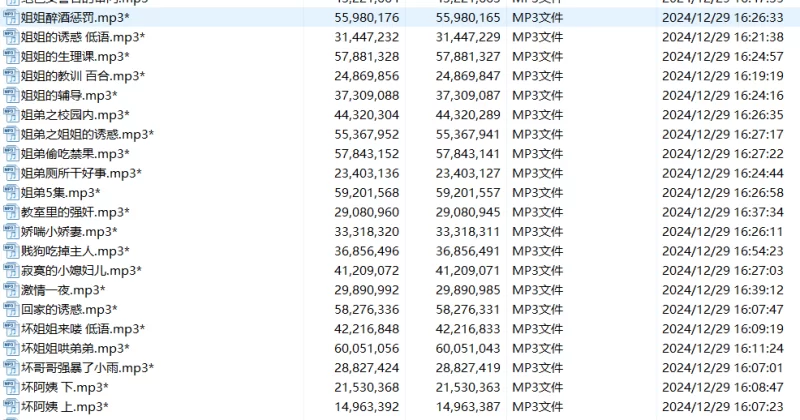Click the date 2024/12/29 16:37:34
The height and width of the screenshot is (420, 800).
[x=722, y=212]
